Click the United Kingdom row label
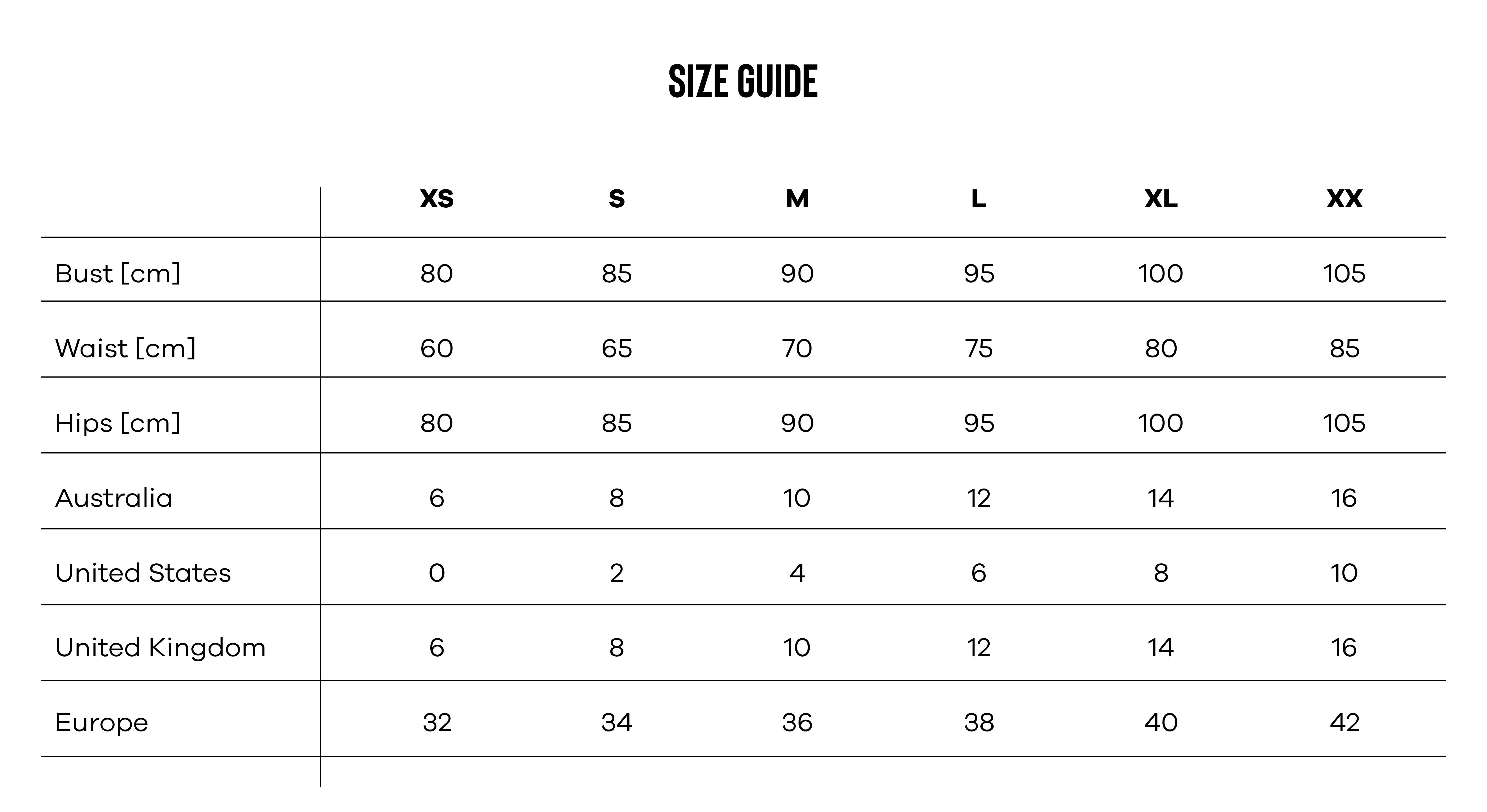 tap(161, 648)
